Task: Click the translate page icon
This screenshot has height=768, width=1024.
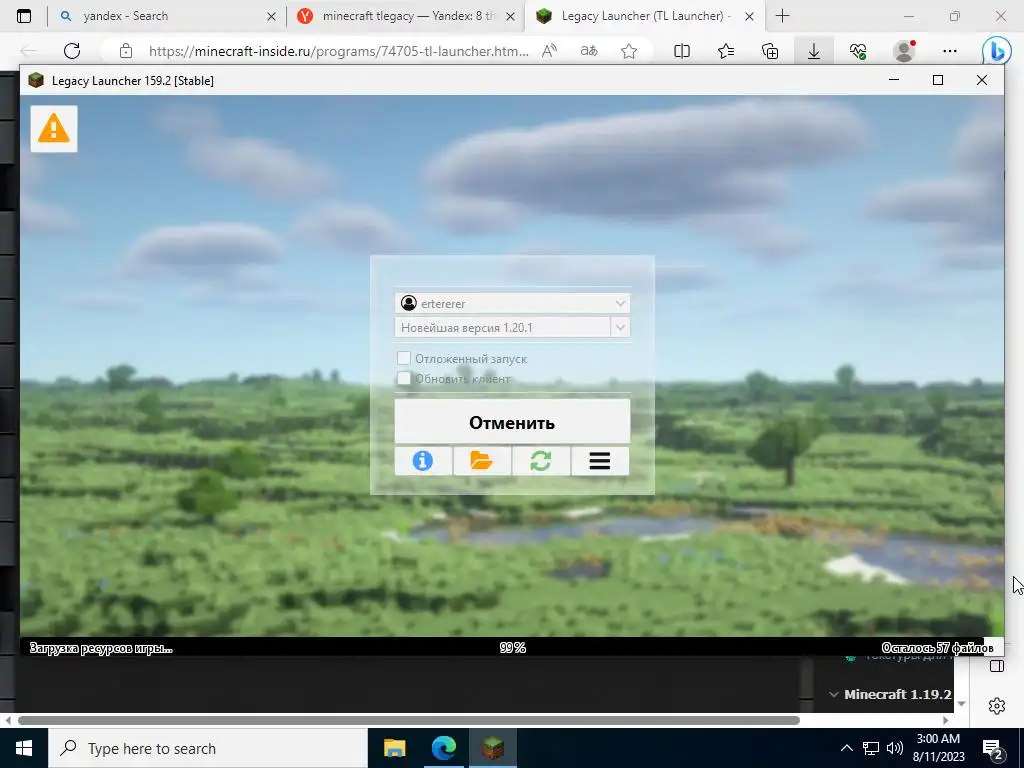Action: point(589,51)
